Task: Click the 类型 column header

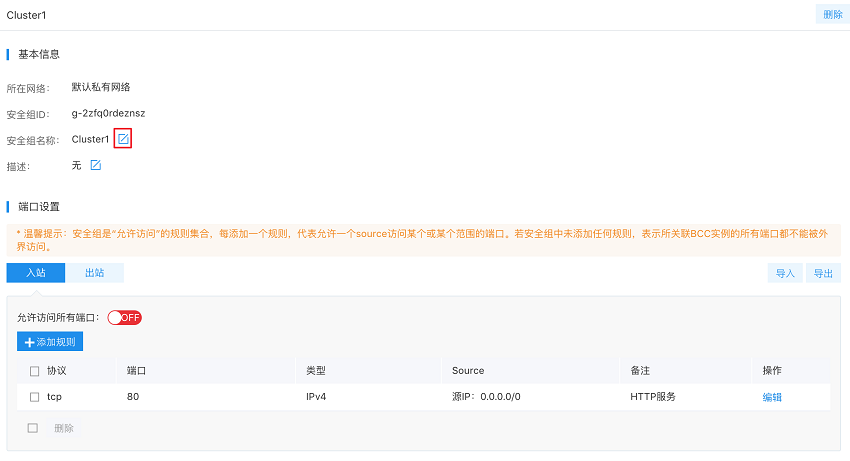Action: coord(315,370)
